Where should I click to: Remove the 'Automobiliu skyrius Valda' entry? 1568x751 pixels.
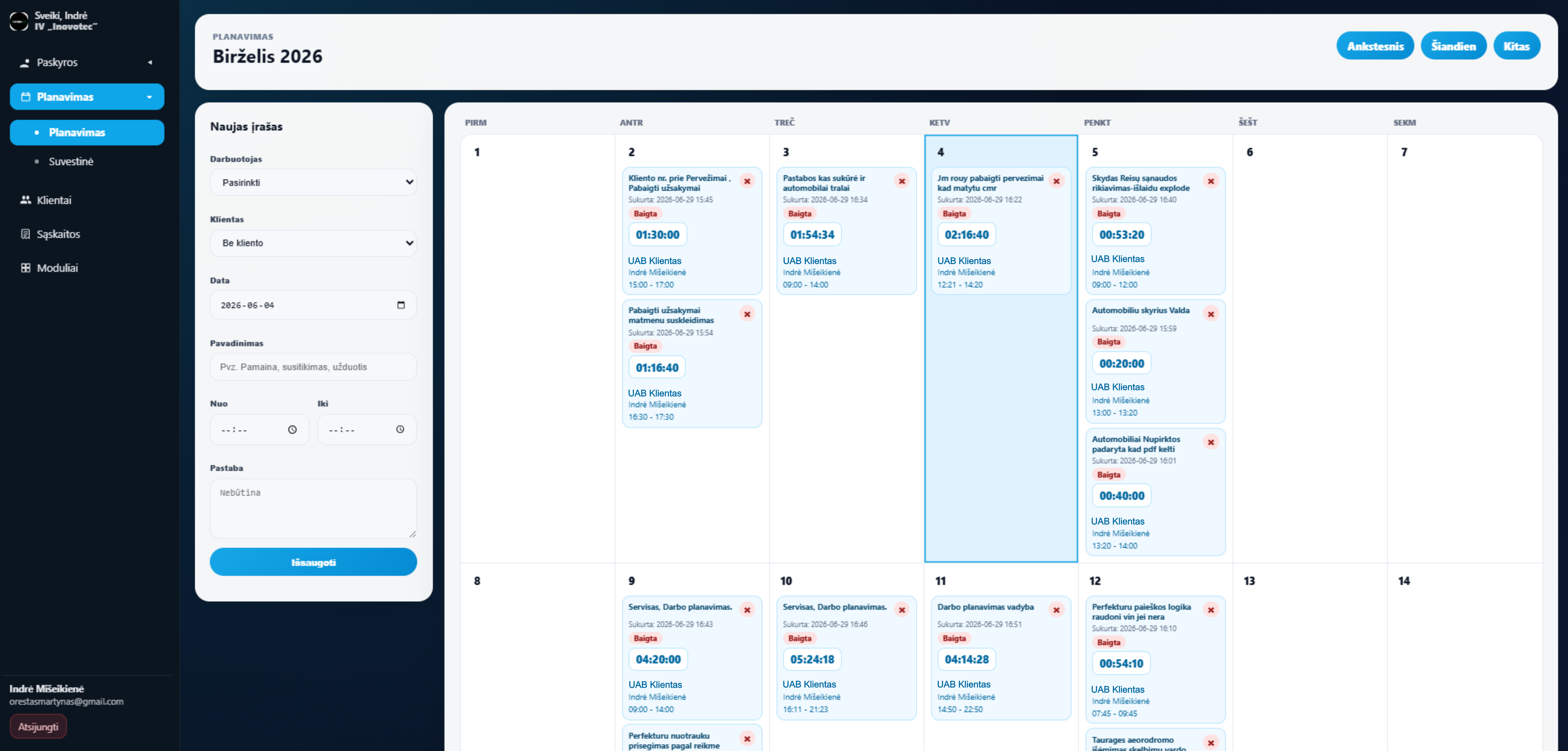[1211, 314]
